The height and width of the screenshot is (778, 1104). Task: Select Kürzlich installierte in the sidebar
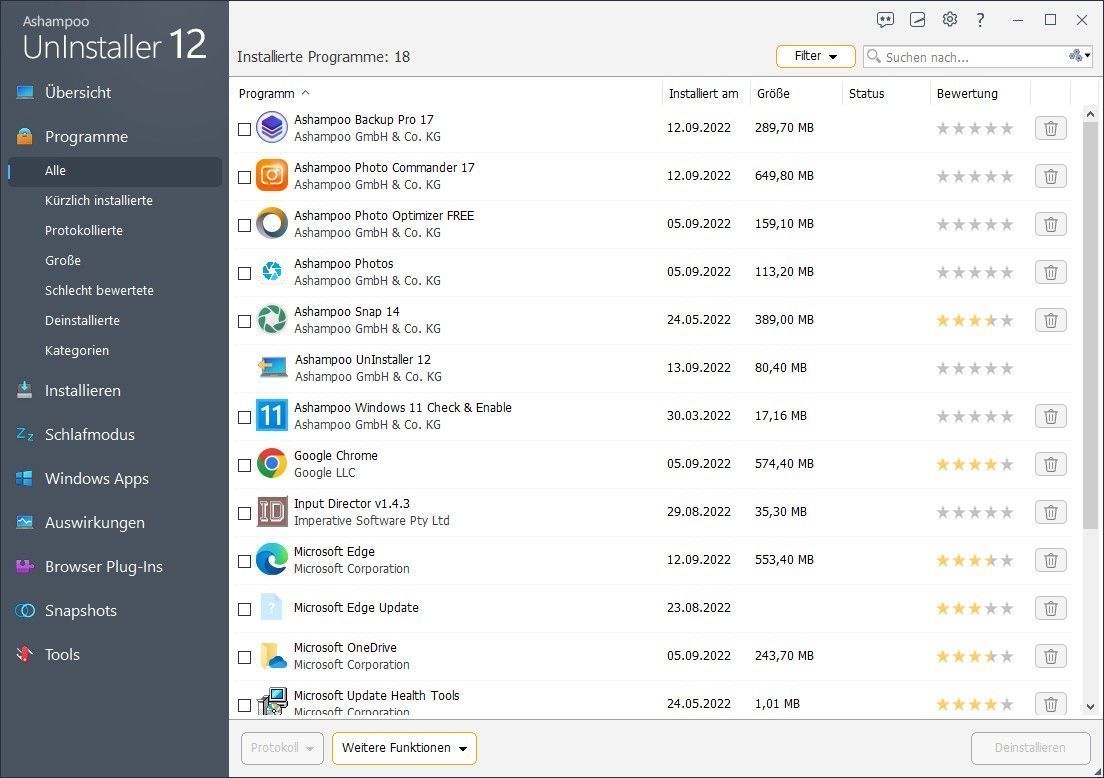pyautogui.click(x=99, y=201)
